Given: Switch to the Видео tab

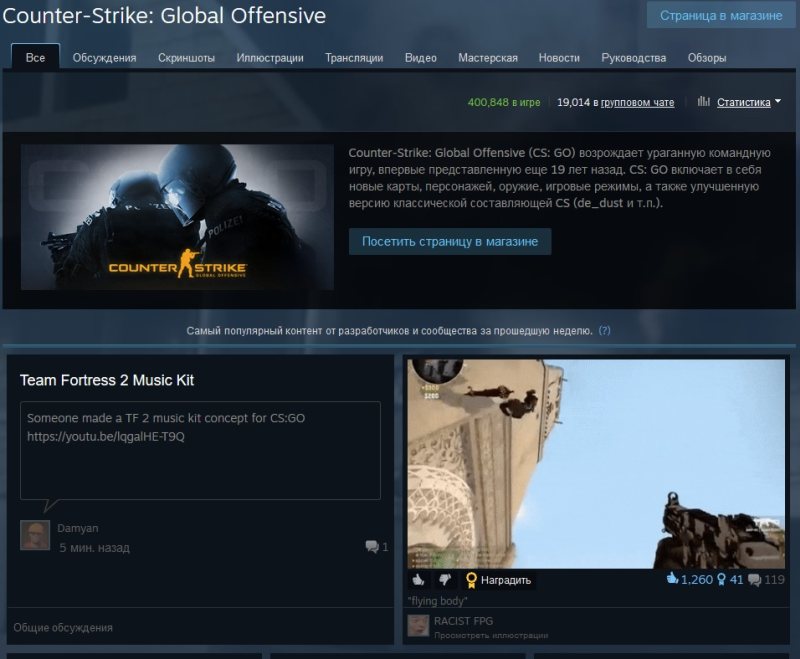Looking at the screenshot, I should coord(420,58).
